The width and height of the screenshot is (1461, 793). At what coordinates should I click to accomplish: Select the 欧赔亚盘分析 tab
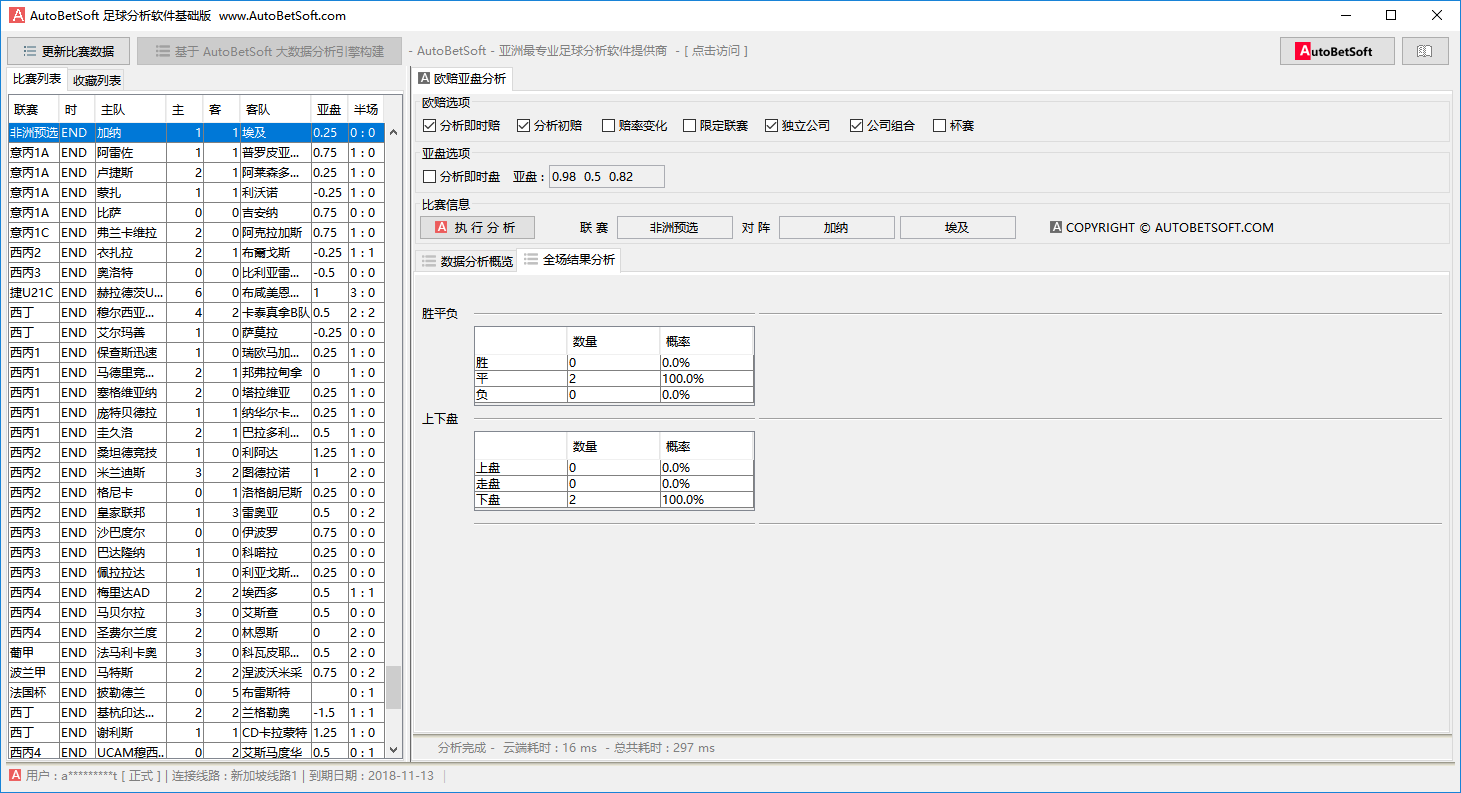(x=463, y=78)
